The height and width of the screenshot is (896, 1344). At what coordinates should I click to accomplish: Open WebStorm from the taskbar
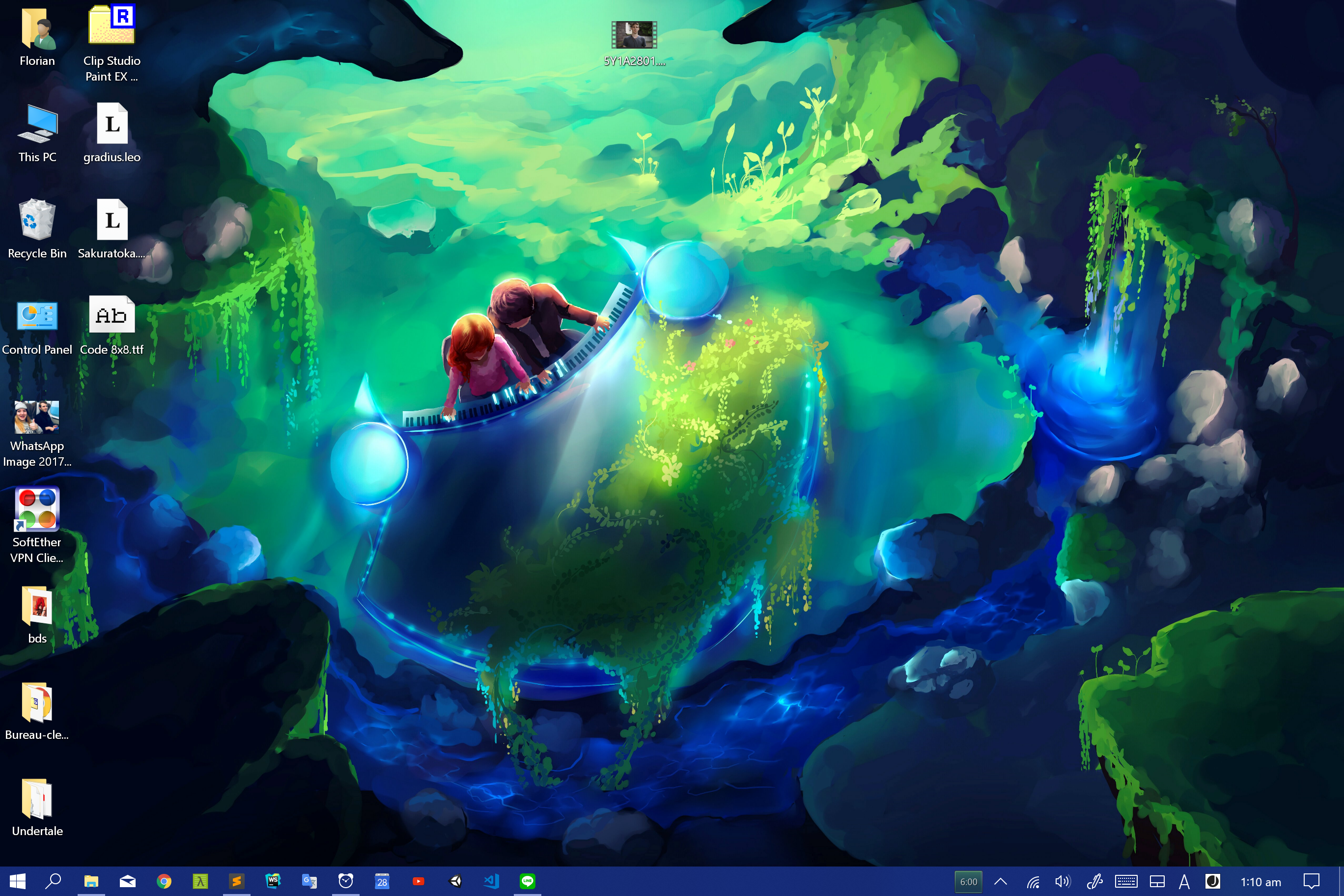(273, 881)
